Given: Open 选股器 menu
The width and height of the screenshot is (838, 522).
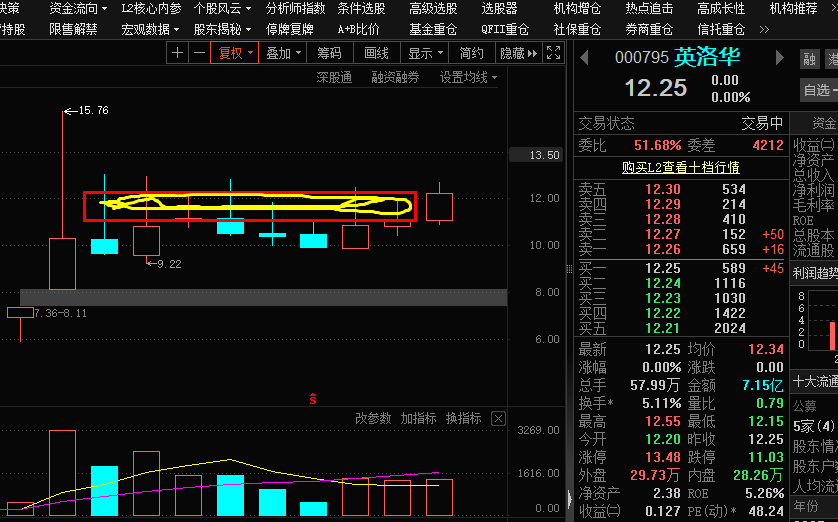Looking at the screenshot, I should click(499, 9).
